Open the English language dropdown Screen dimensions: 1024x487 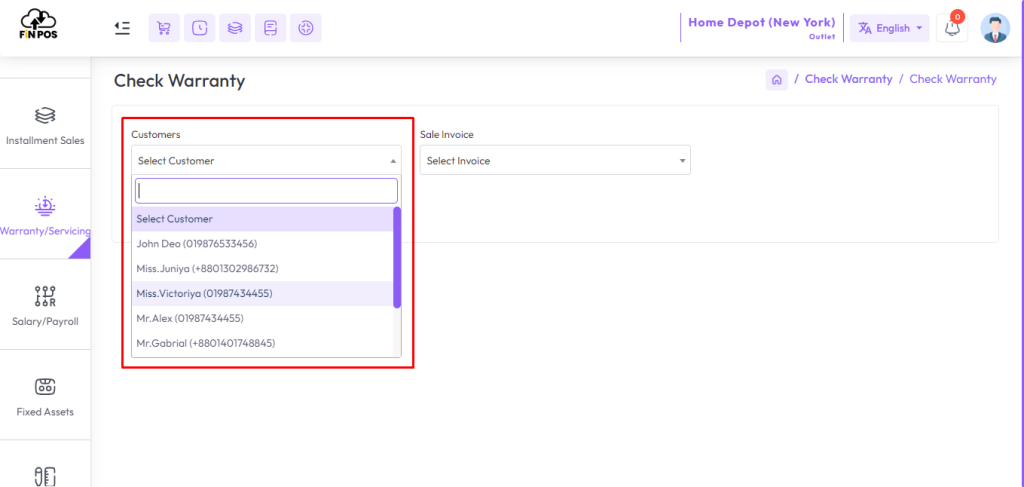click(889, 28)
